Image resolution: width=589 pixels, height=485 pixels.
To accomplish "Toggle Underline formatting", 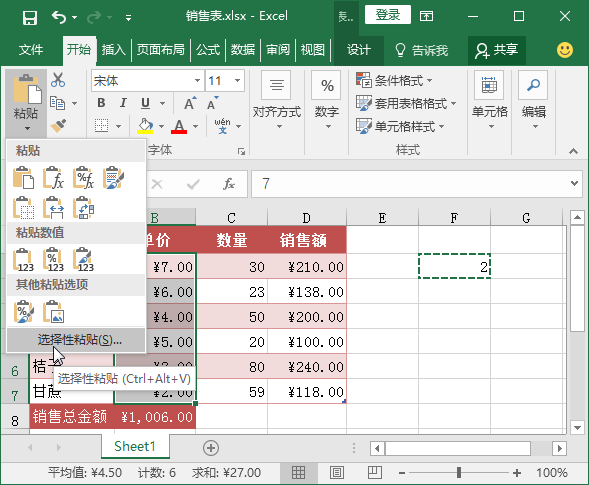I will click(x=145, y=103).
